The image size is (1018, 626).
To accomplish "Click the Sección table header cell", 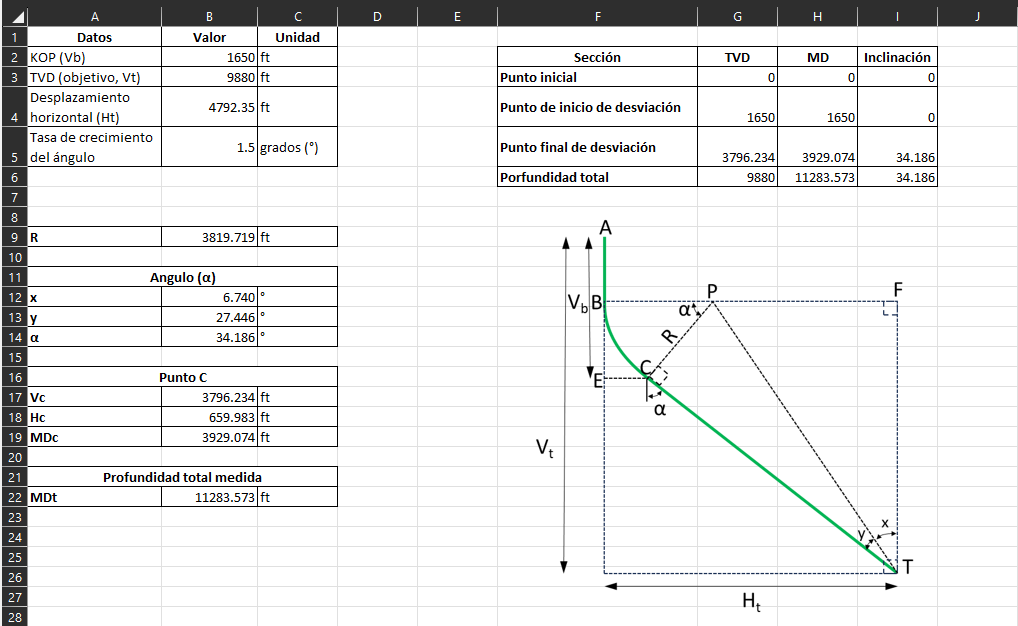I will 596,57.
